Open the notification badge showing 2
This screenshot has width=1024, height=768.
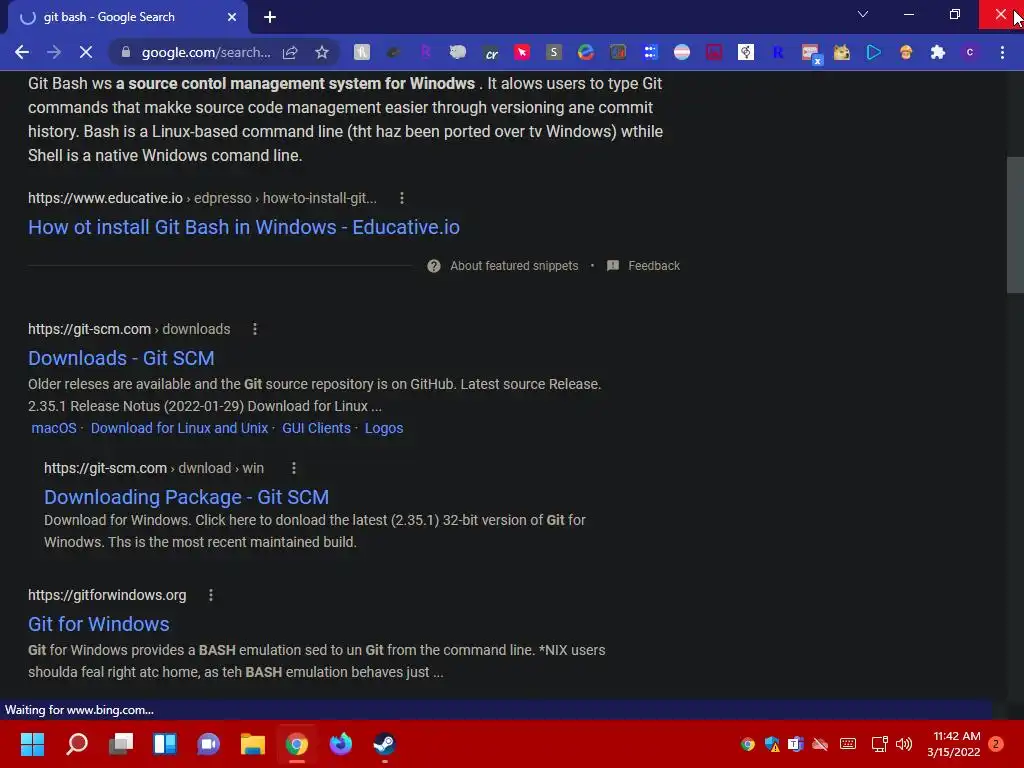pos(996,744)
